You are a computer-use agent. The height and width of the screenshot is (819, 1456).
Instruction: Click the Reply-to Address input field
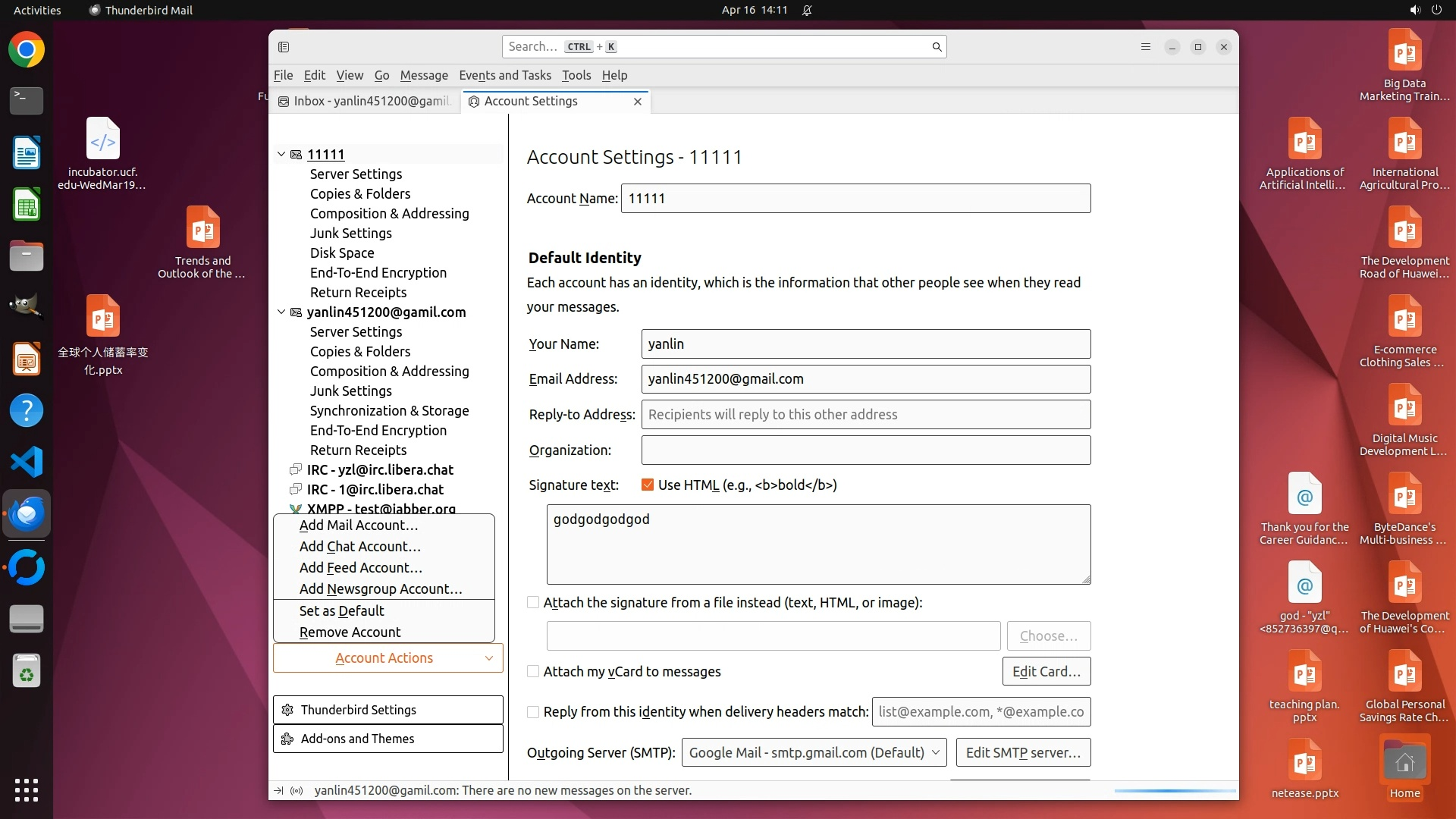[x=865, y=414]
